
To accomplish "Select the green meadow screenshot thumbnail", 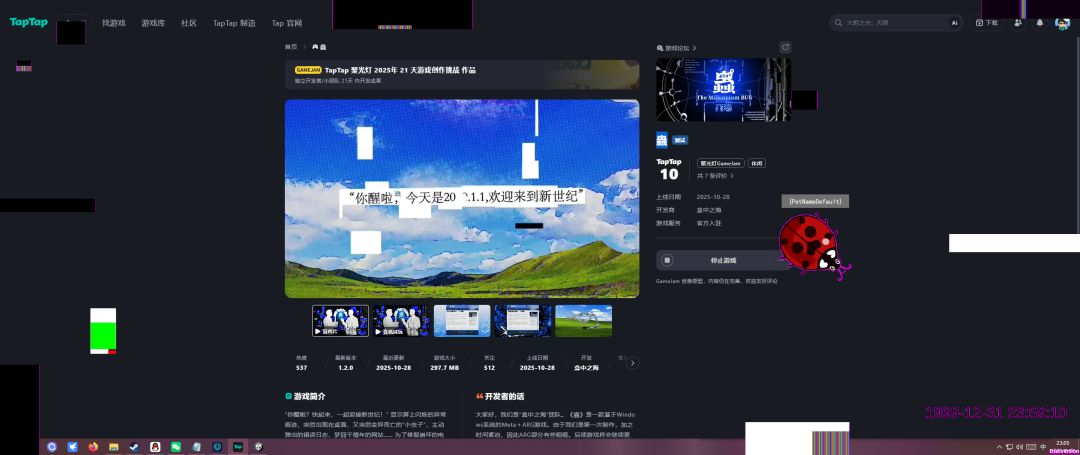I will (583, 321).
